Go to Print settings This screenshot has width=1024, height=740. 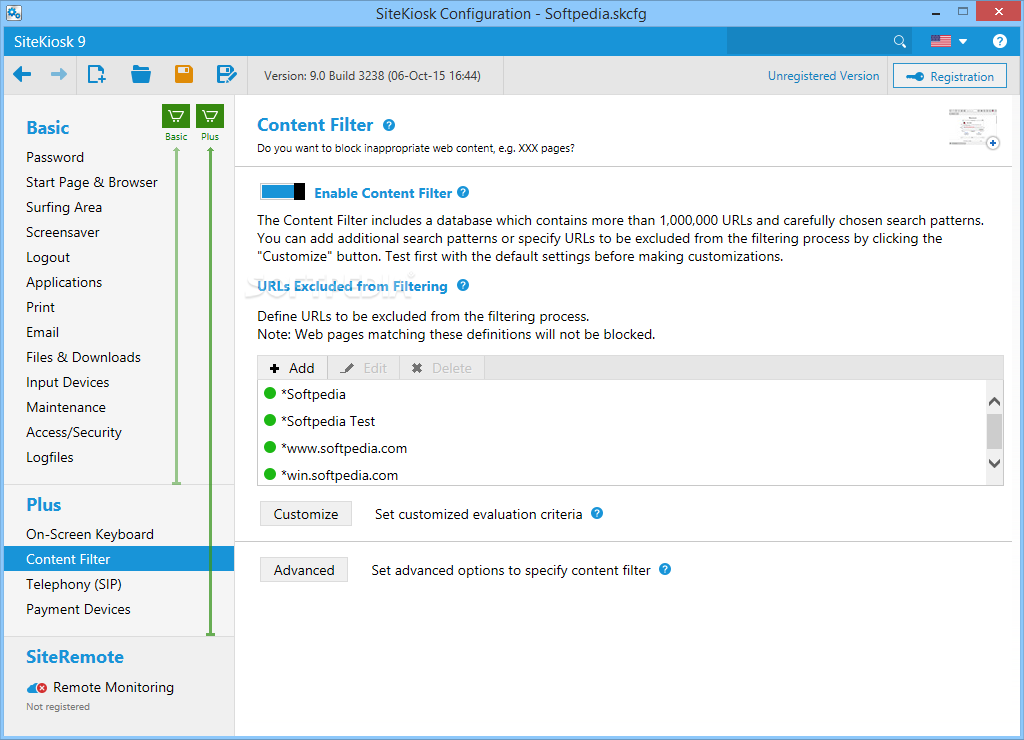[40, 307]
